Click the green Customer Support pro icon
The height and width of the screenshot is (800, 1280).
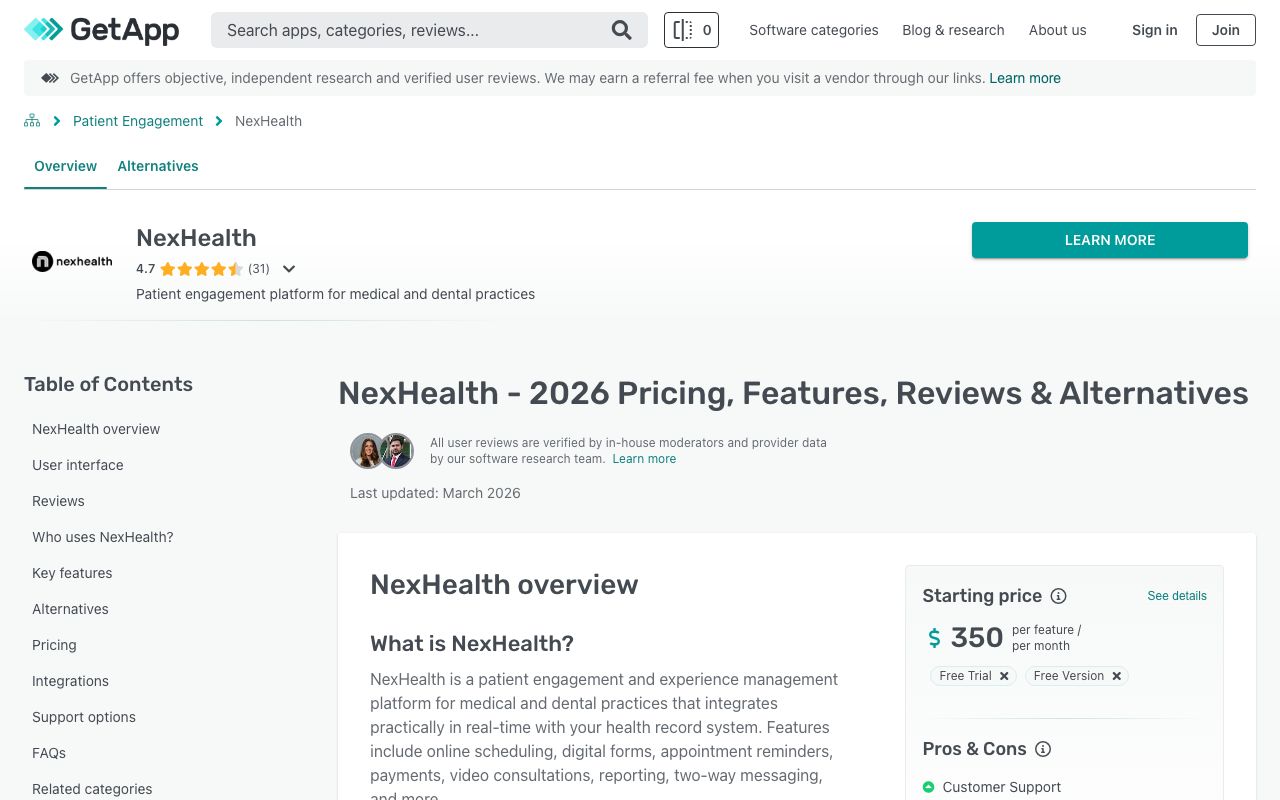point(928,787)
